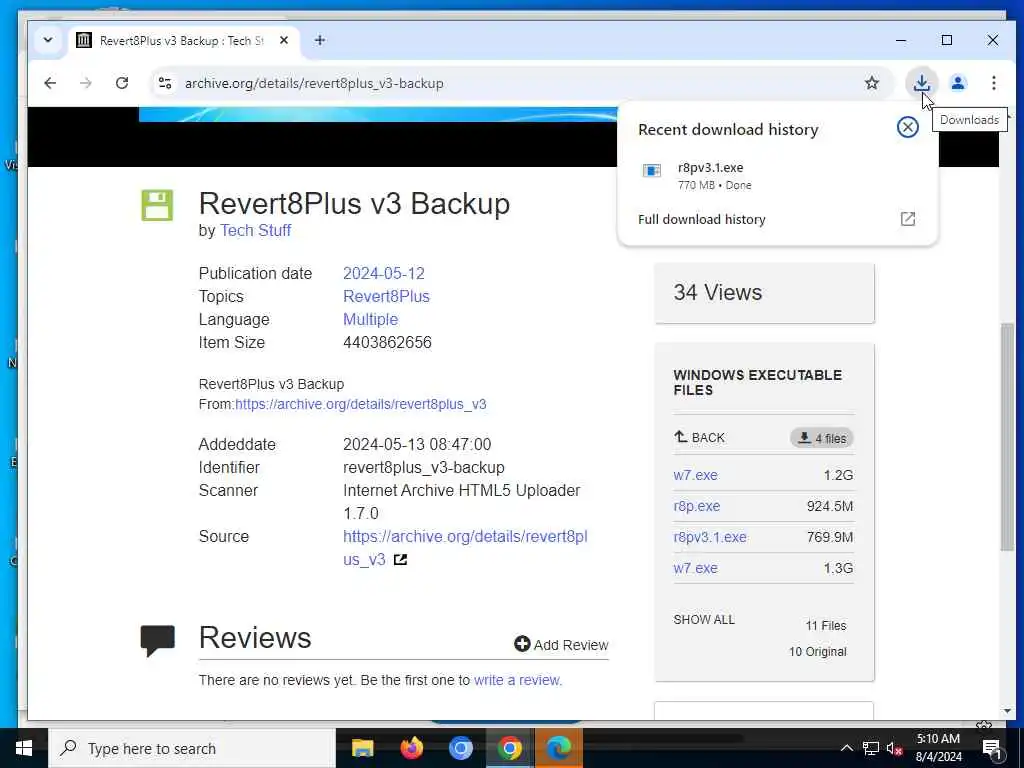Click the network tray icon
Screen dimensions: 1024x768
pos(871,748)
